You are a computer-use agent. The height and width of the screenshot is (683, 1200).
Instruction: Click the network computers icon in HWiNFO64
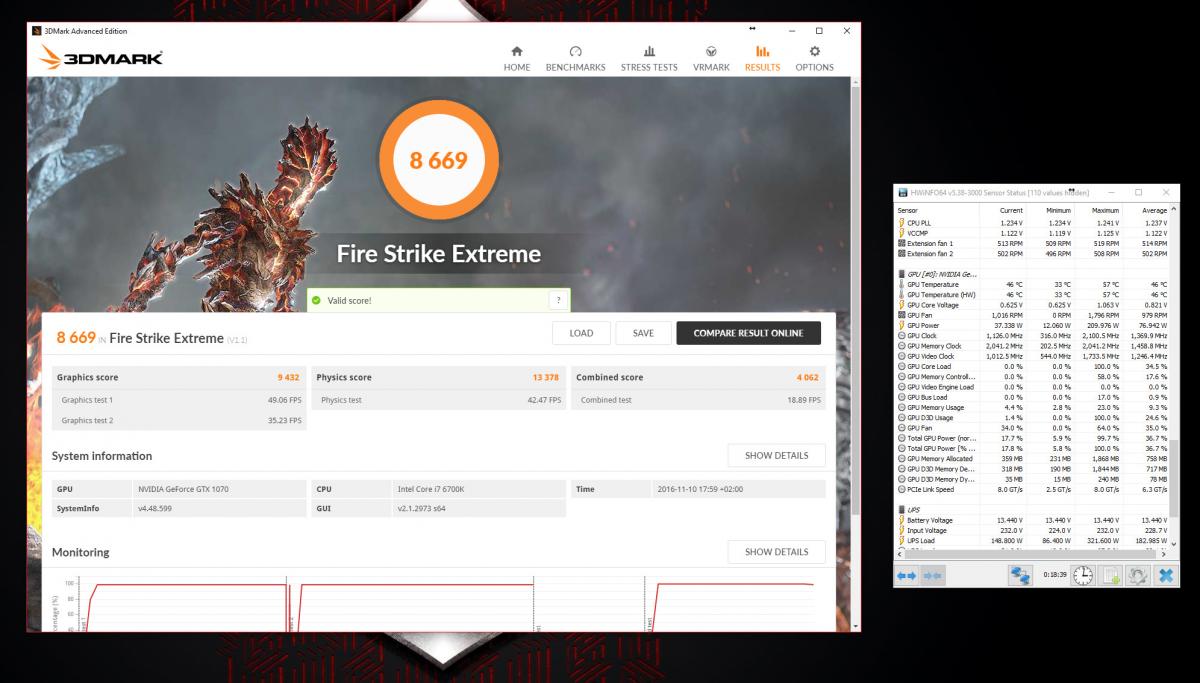pos(1021,575)
